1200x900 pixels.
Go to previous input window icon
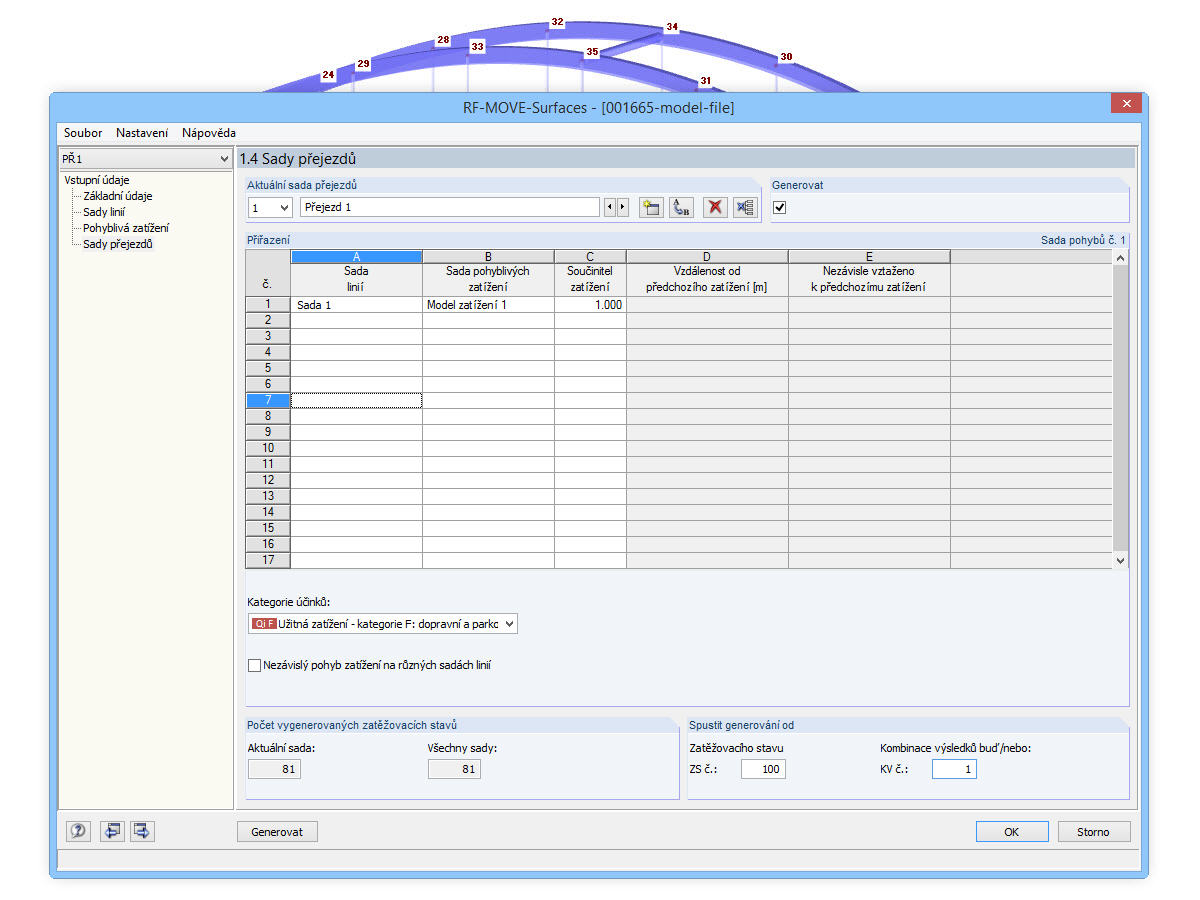pyautogui.click(x=111, y=831)
